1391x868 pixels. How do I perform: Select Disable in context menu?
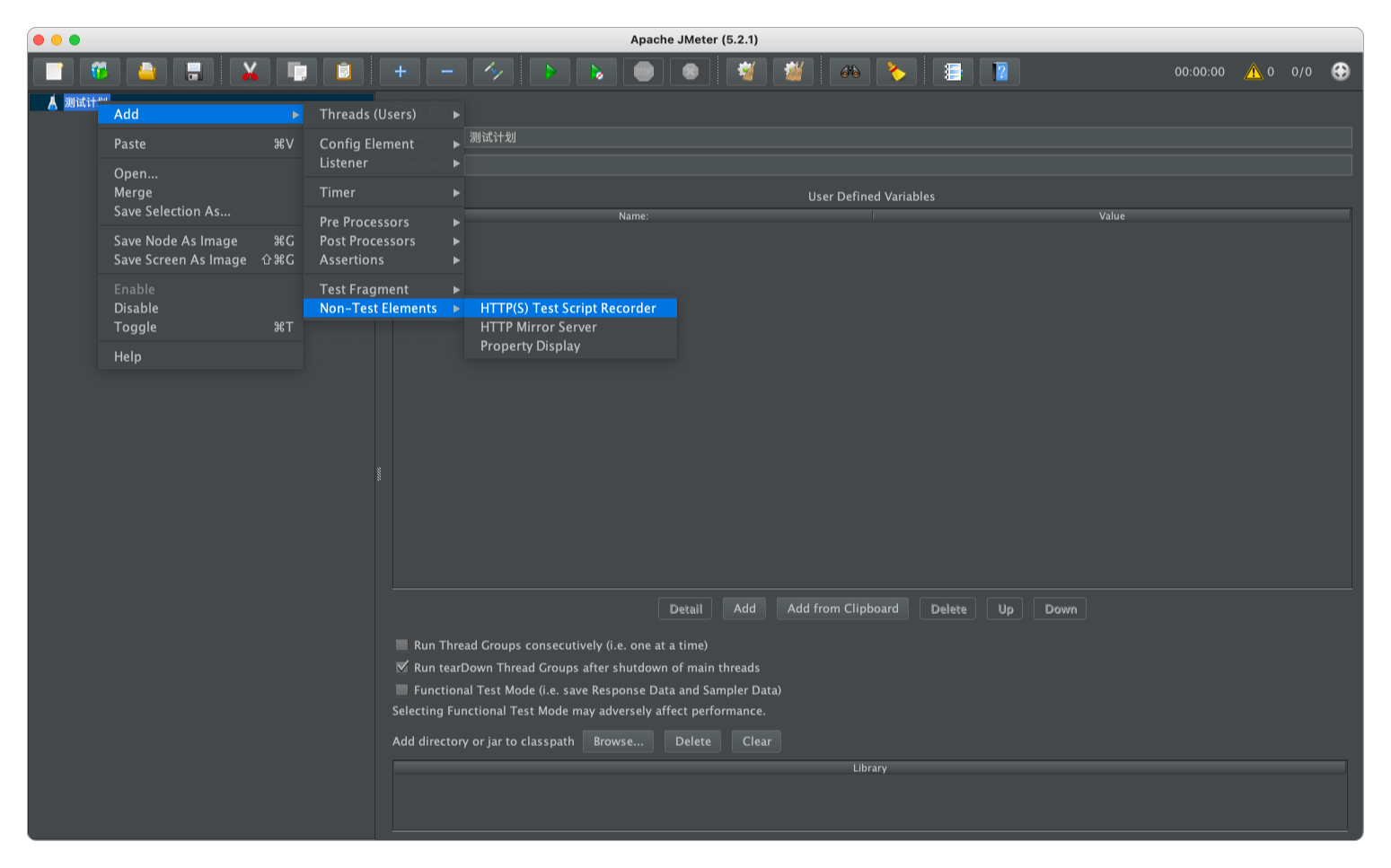pyautogui.click(x=200, y=308)
